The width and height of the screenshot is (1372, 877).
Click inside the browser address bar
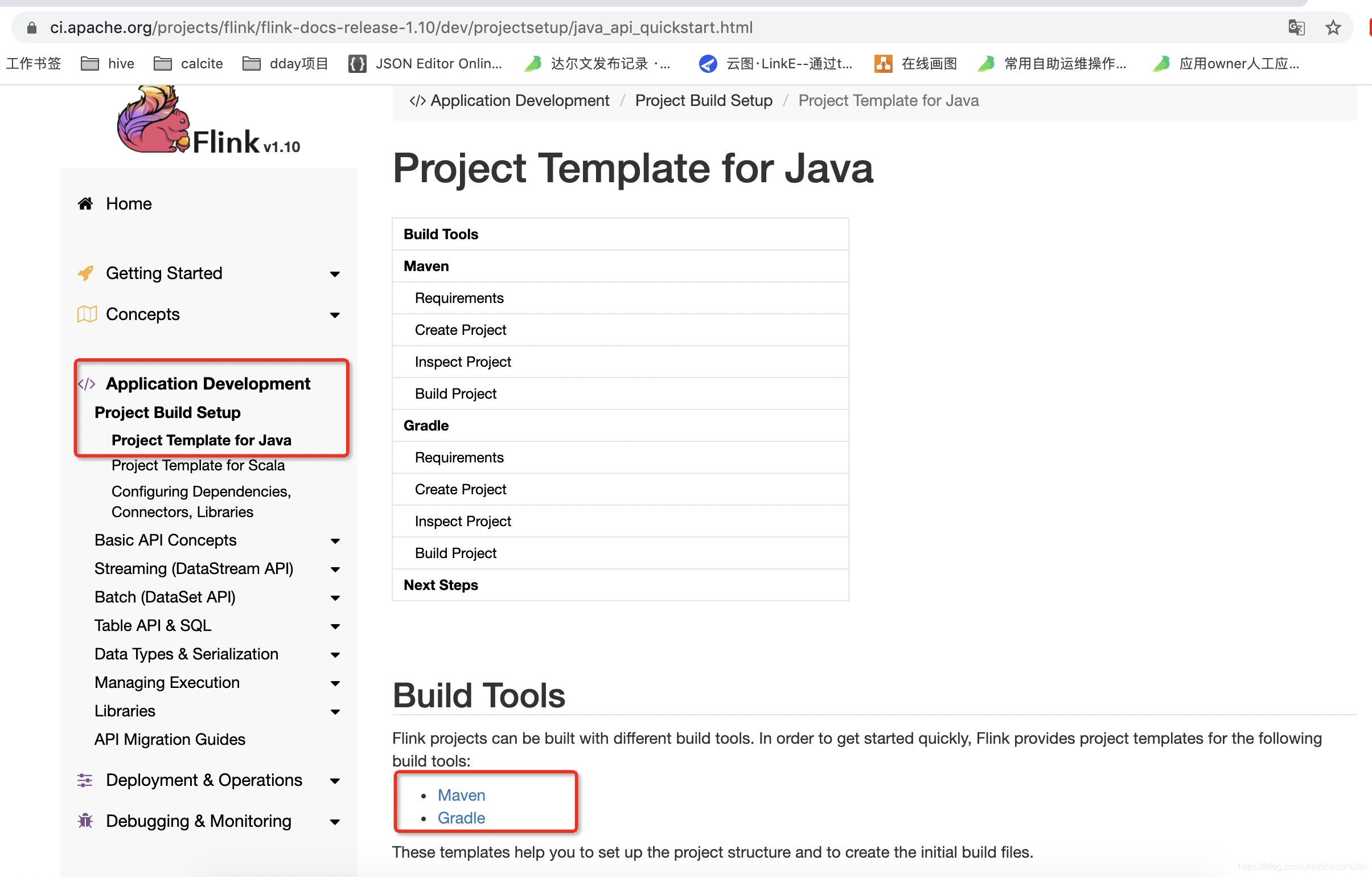[x=399, y=27]
